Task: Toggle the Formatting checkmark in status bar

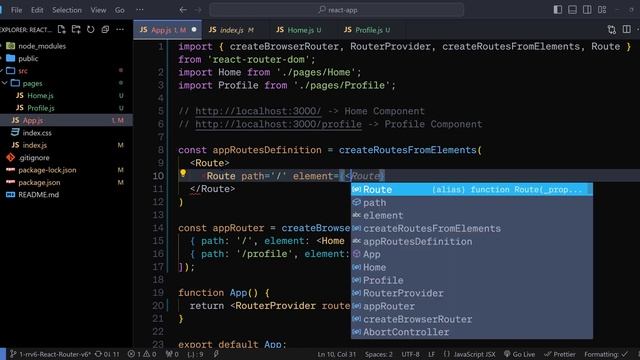Action: click(607, 354)
